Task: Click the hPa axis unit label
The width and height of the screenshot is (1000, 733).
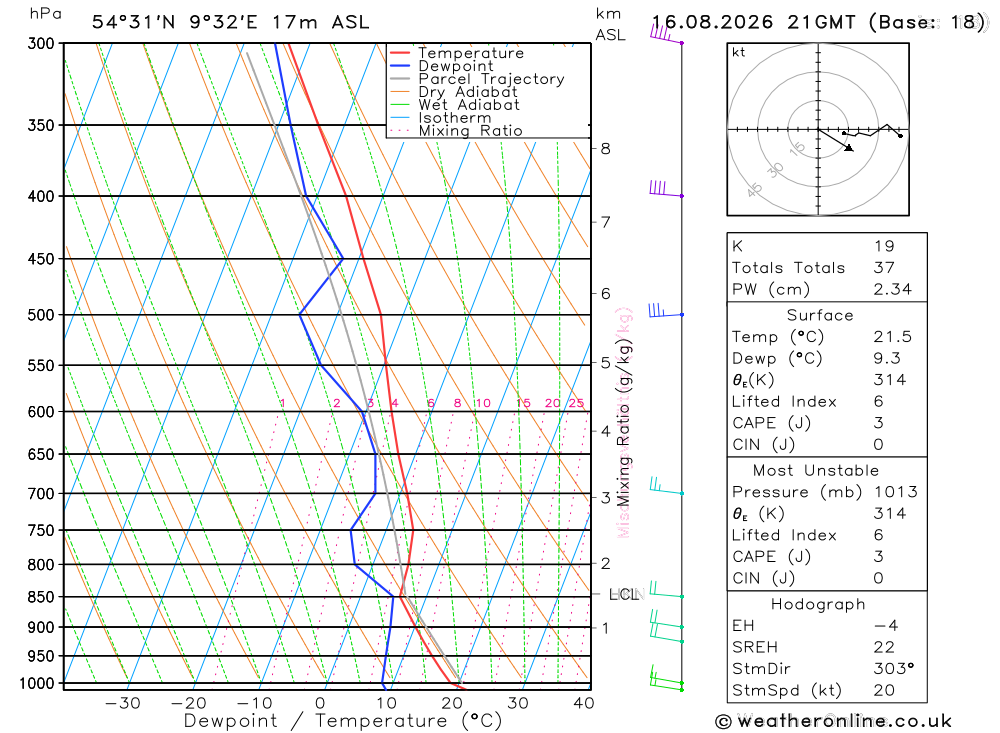Action: point(45,14)
